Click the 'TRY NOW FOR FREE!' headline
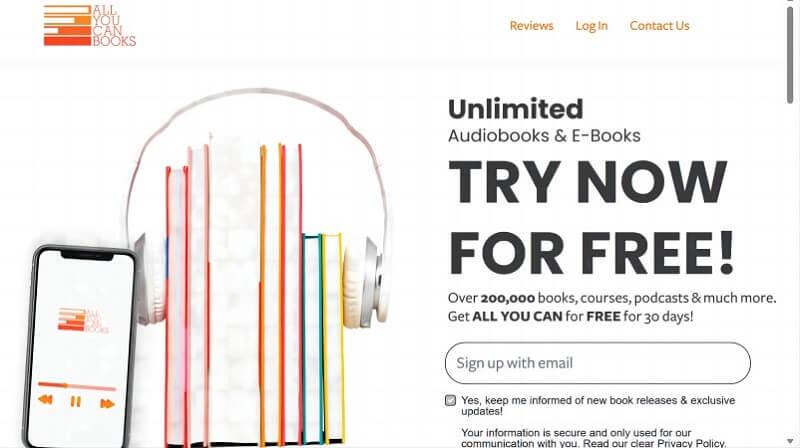Screen dimensions: 800x448 pyautogui.click(x=591, y=217)
